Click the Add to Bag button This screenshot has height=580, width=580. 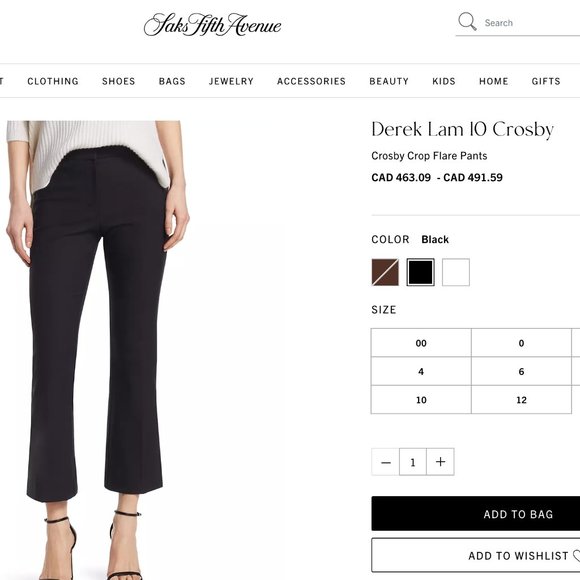(476, 514)
